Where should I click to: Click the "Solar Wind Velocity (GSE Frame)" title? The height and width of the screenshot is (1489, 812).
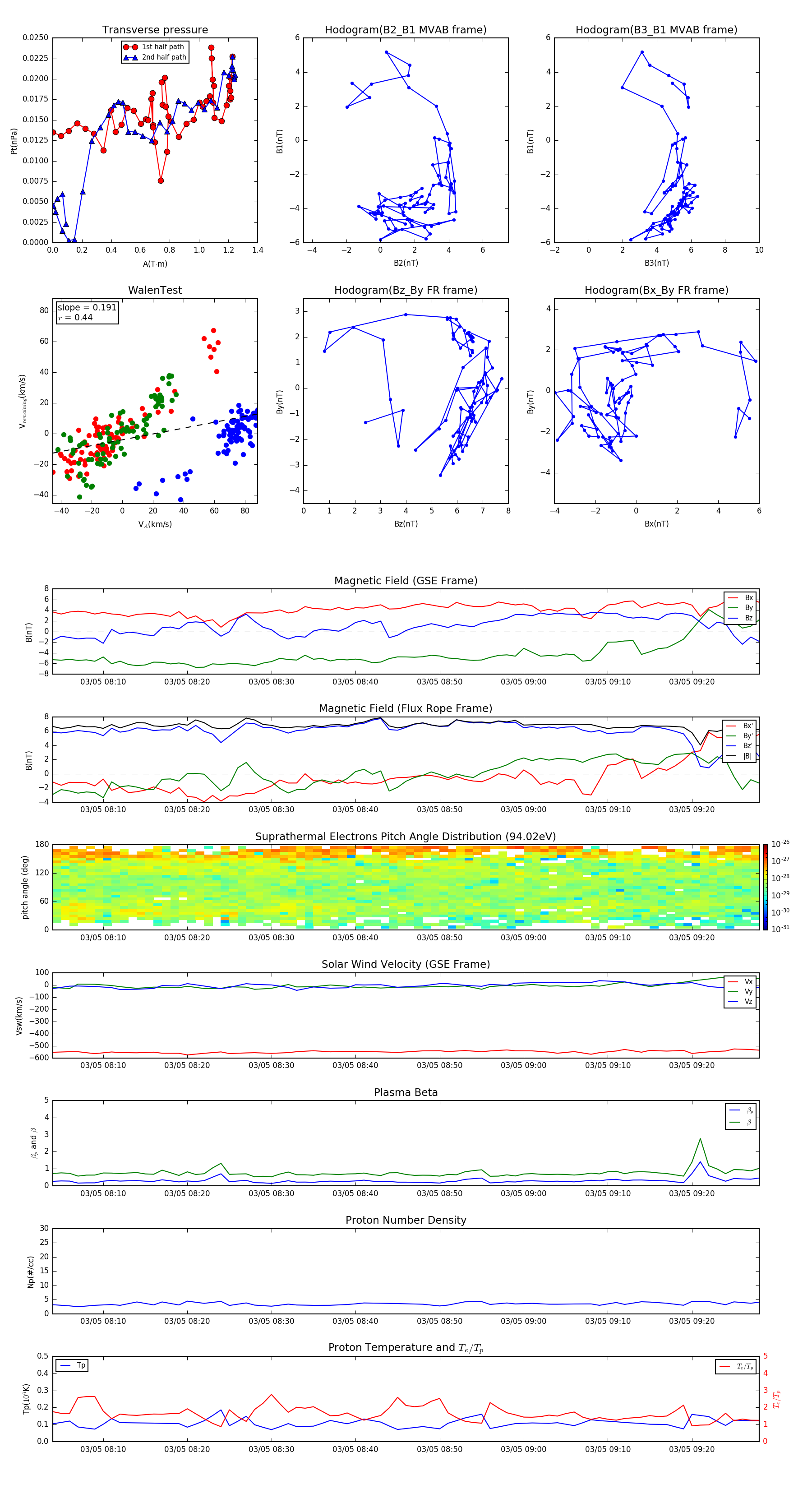pos(406,965)
